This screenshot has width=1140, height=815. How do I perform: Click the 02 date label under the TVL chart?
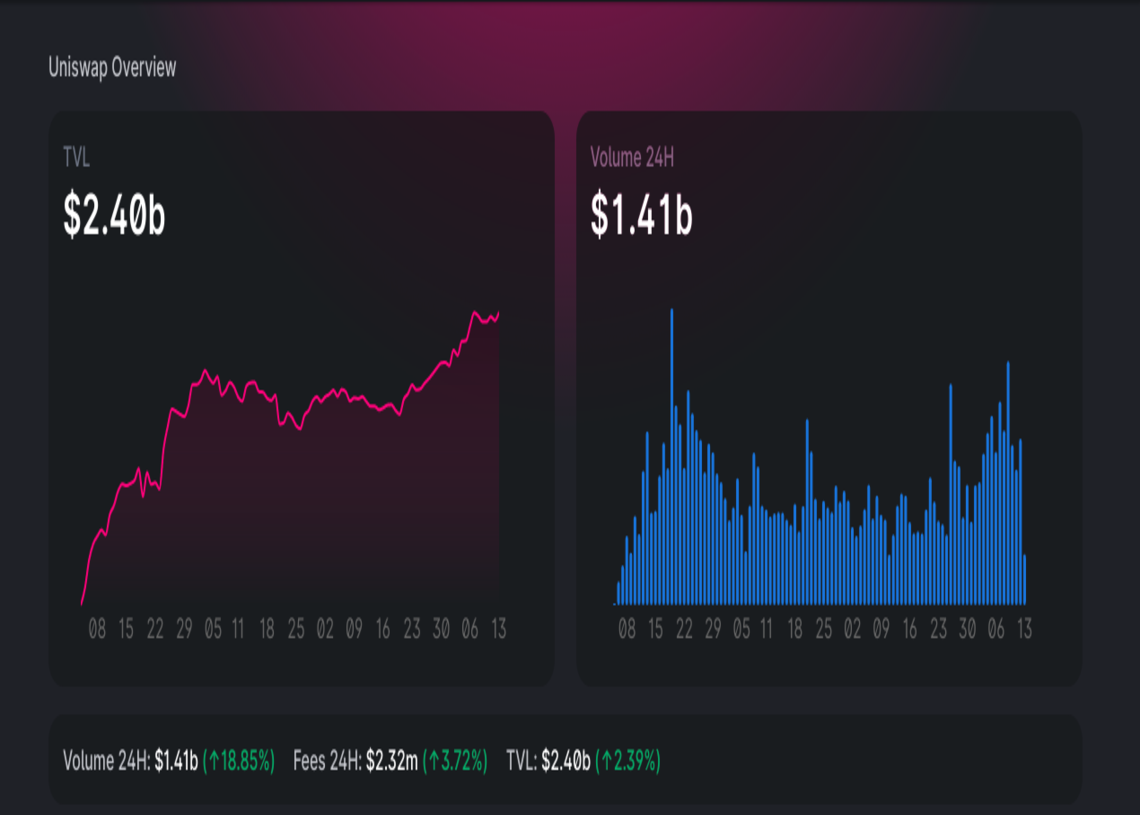pos(325,629)
